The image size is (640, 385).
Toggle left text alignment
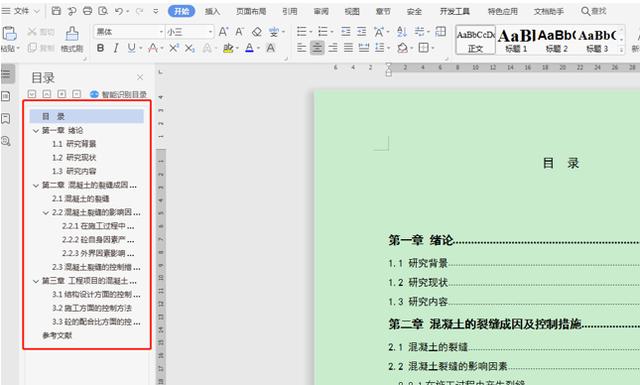[x=302, y=48]
